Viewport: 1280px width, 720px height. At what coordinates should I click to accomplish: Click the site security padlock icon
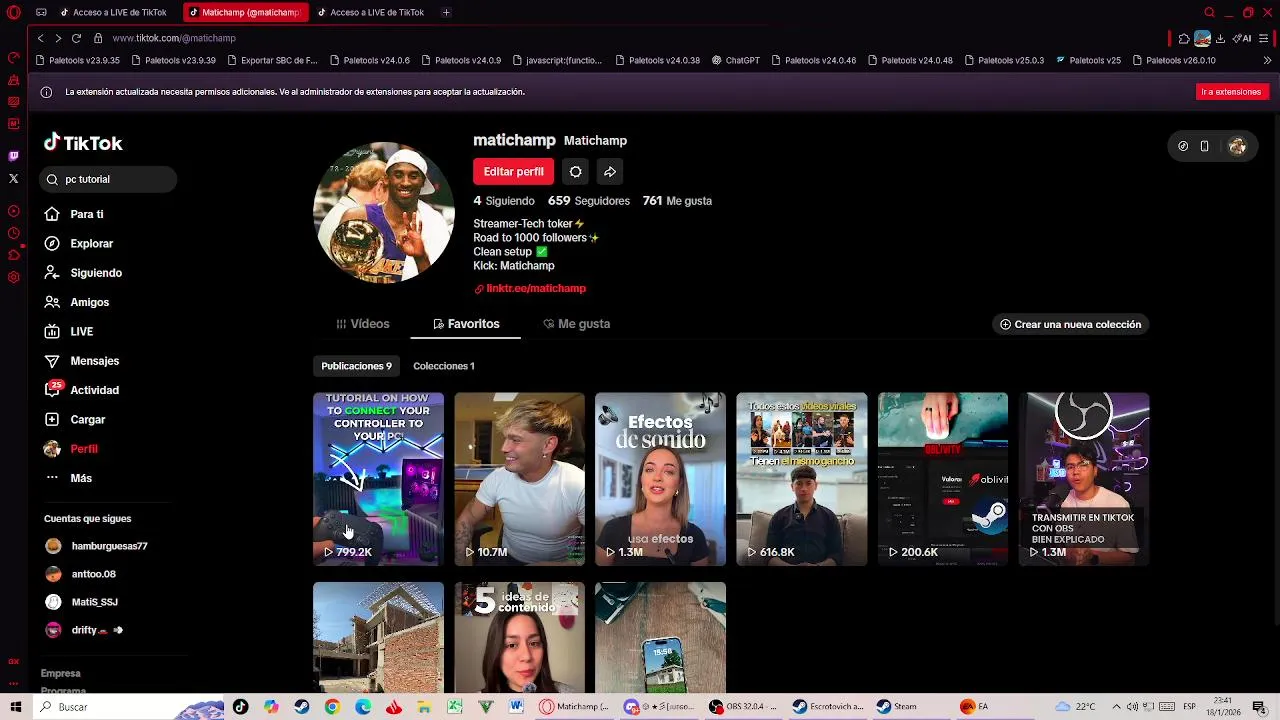(98, 38)
